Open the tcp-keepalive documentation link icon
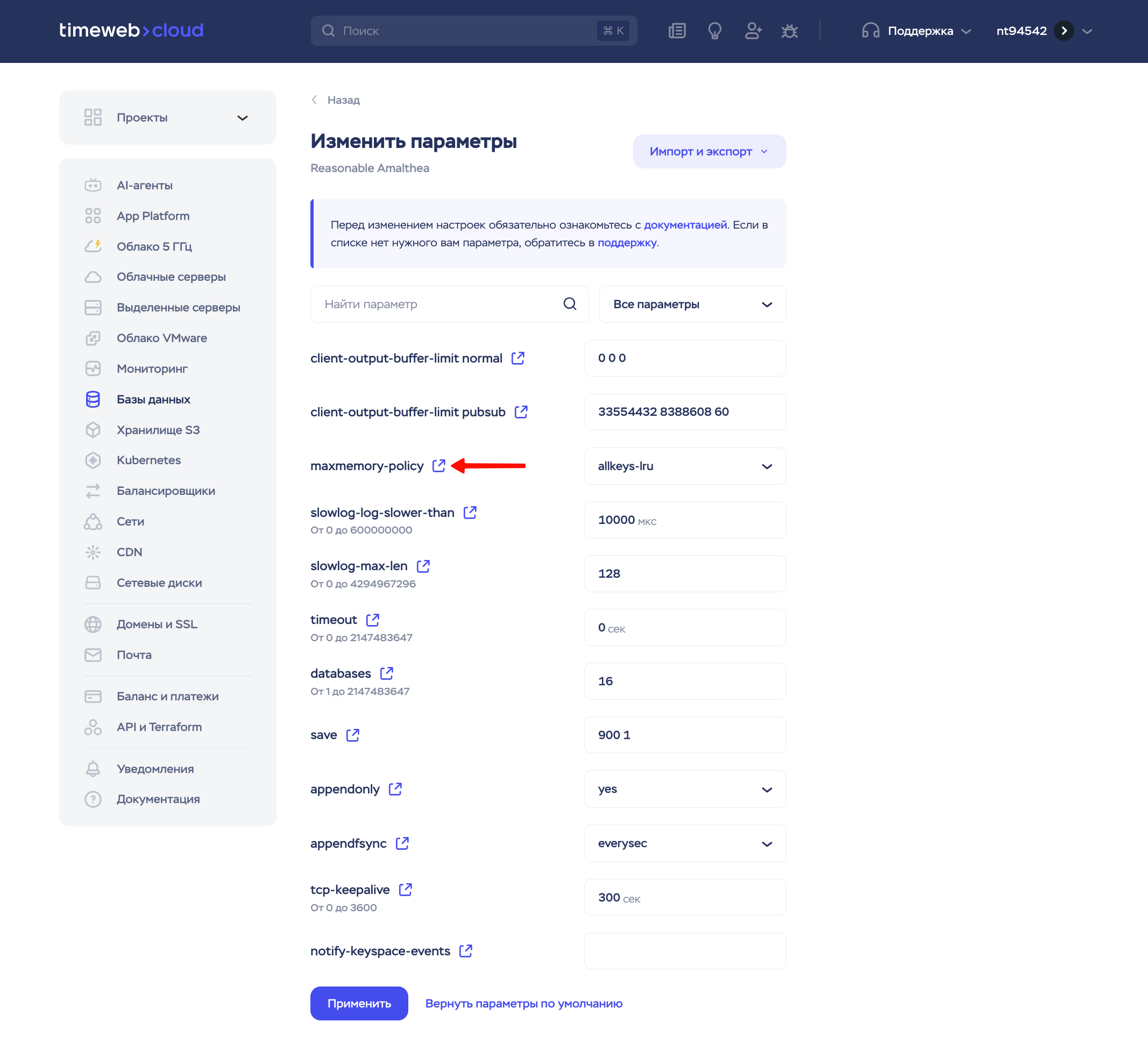Image resolution: width=1148 pixels, height=1050 pixels. coord(406,889)
